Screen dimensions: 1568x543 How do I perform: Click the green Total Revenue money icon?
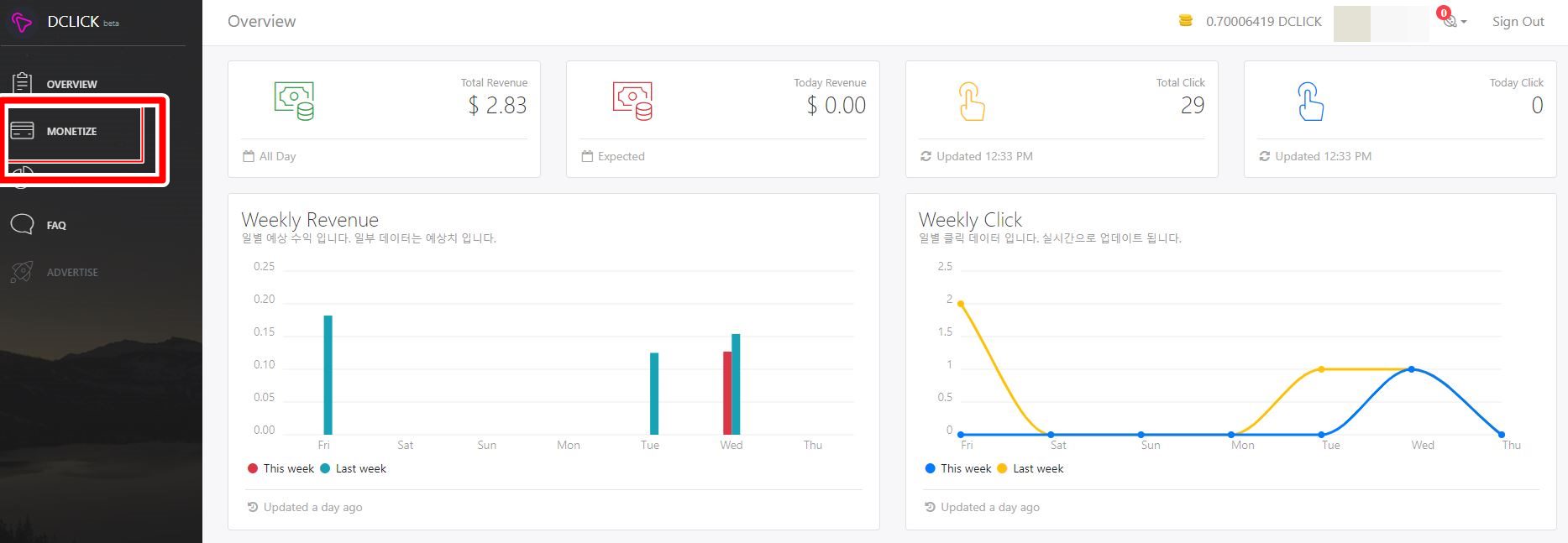tap(294, 101)
